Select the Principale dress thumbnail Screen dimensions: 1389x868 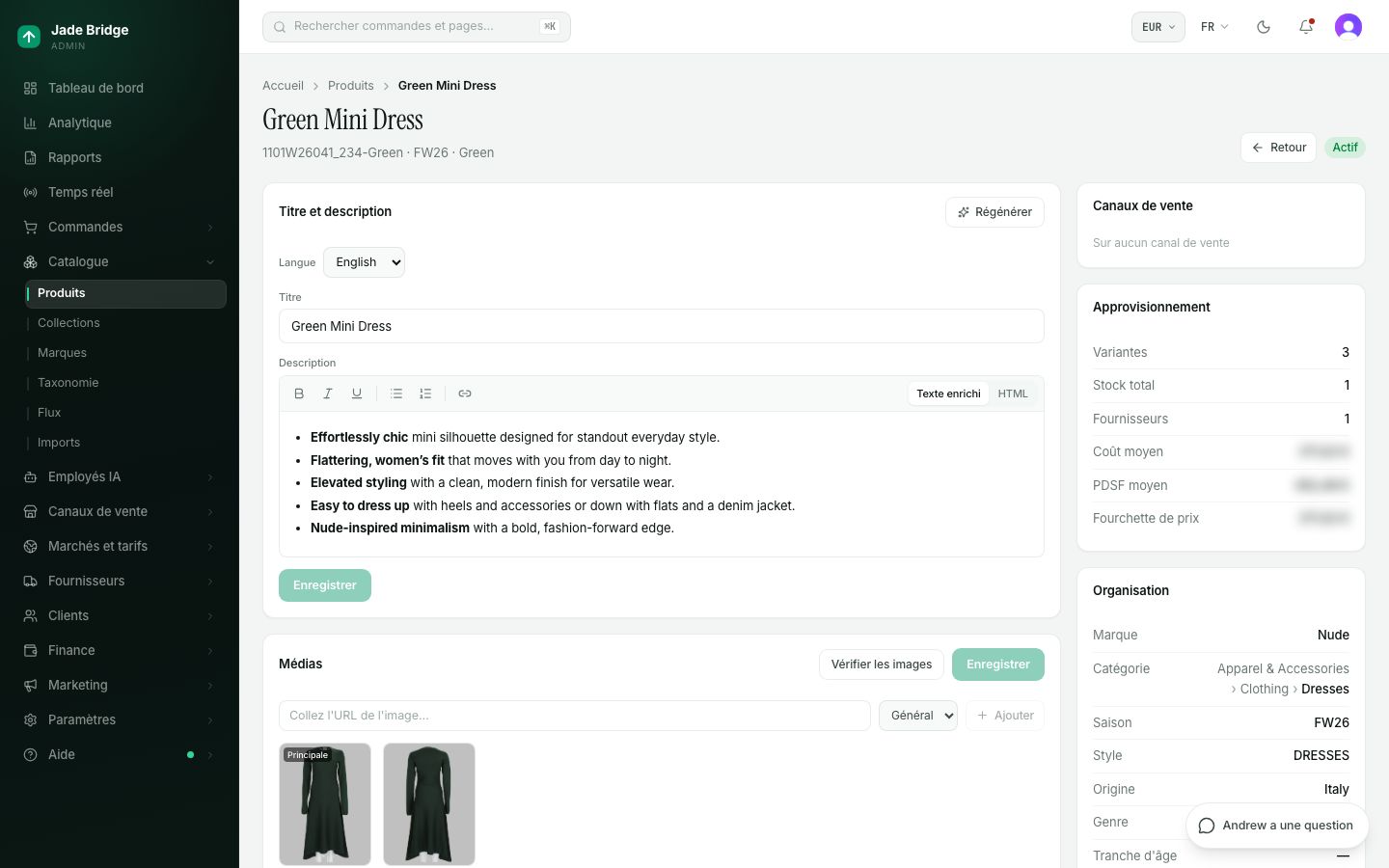coord(325,804)
